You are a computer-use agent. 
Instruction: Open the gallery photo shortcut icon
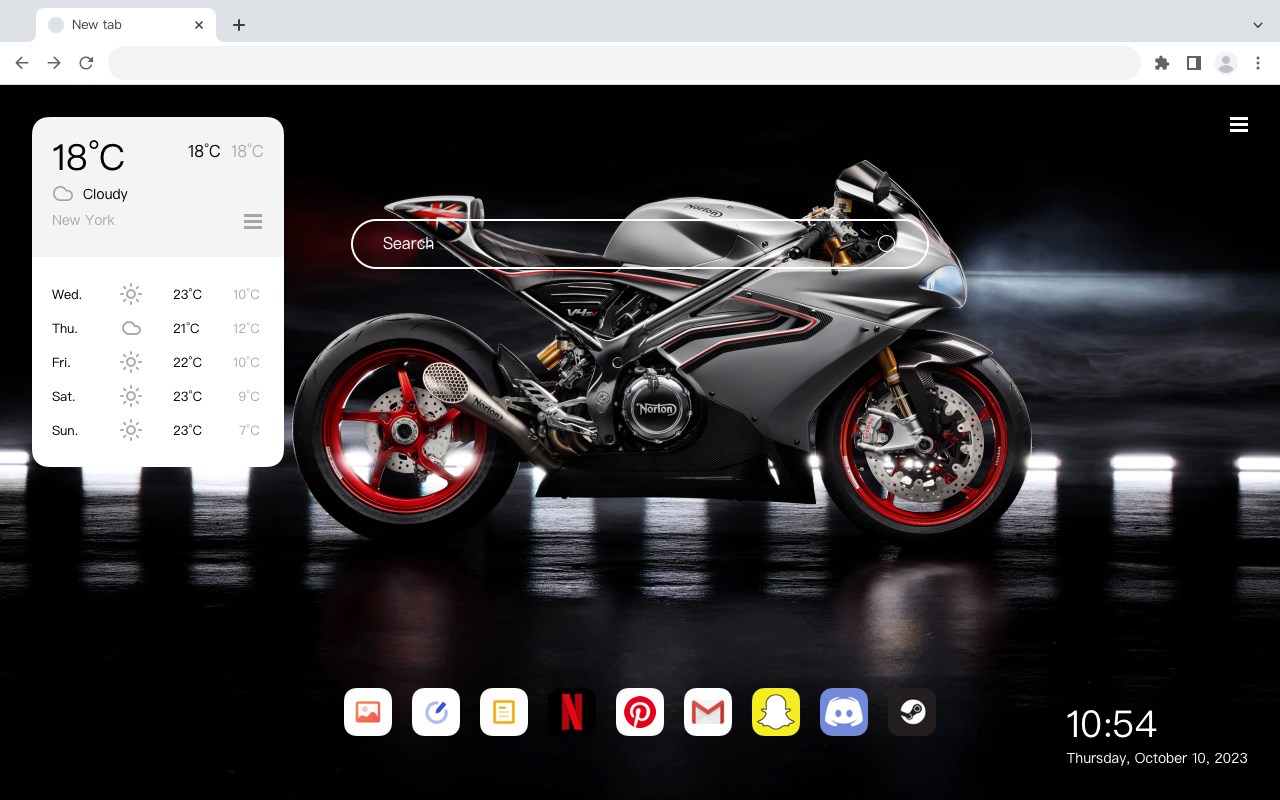[x=368, y=712]
